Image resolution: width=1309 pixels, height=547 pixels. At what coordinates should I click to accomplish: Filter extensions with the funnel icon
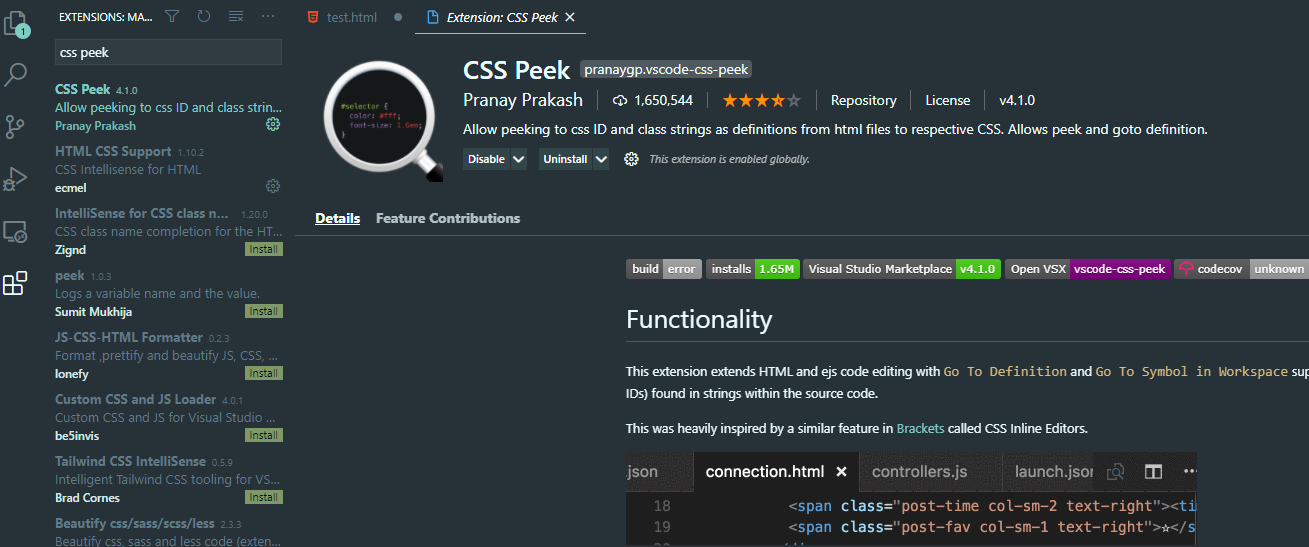(x=172, y=16)
